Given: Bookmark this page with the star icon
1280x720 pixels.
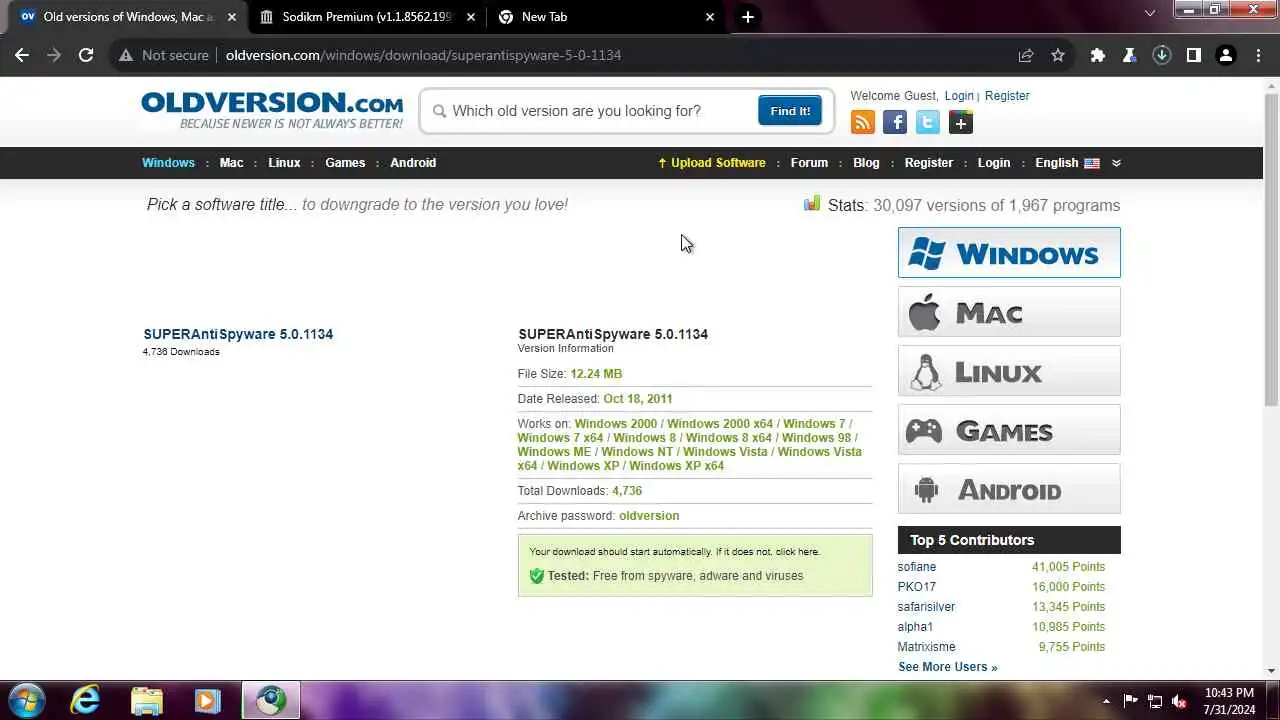Looking at the screenshot, I should (1058, 55).
